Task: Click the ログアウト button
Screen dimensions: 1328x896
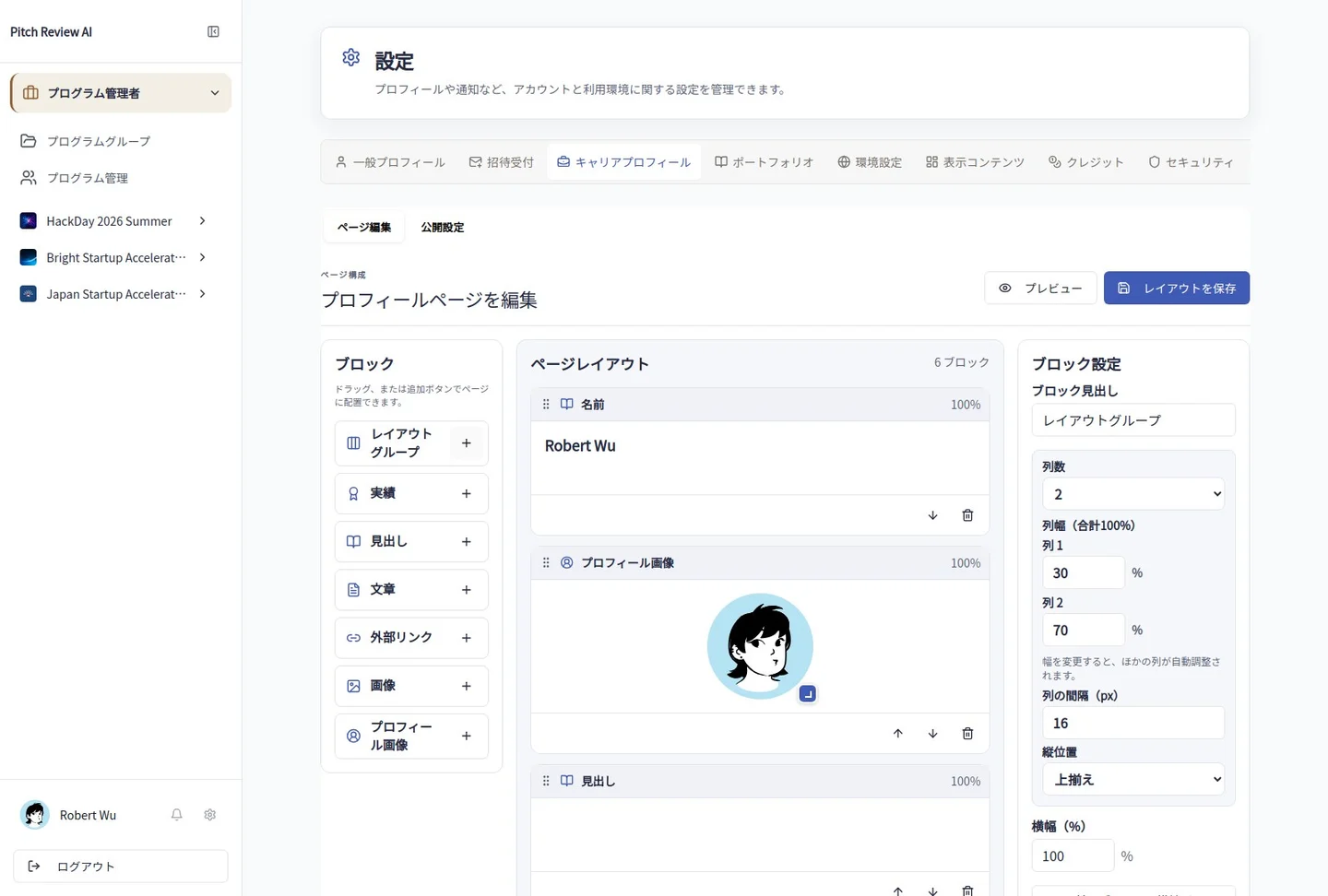Action: pyautogui.click(x=121, y=867)
